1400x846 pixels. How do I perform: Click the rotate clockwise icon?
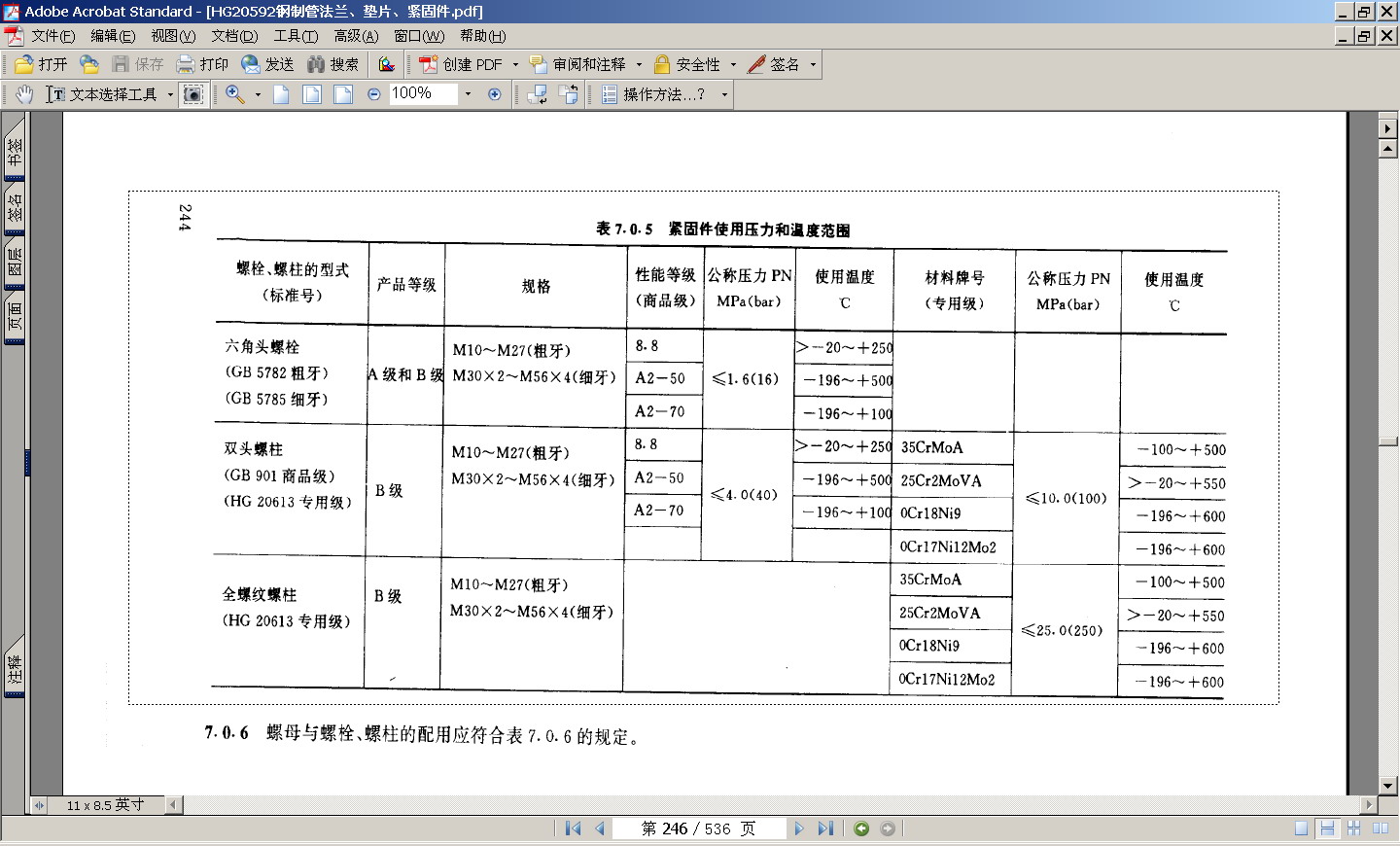569,94
